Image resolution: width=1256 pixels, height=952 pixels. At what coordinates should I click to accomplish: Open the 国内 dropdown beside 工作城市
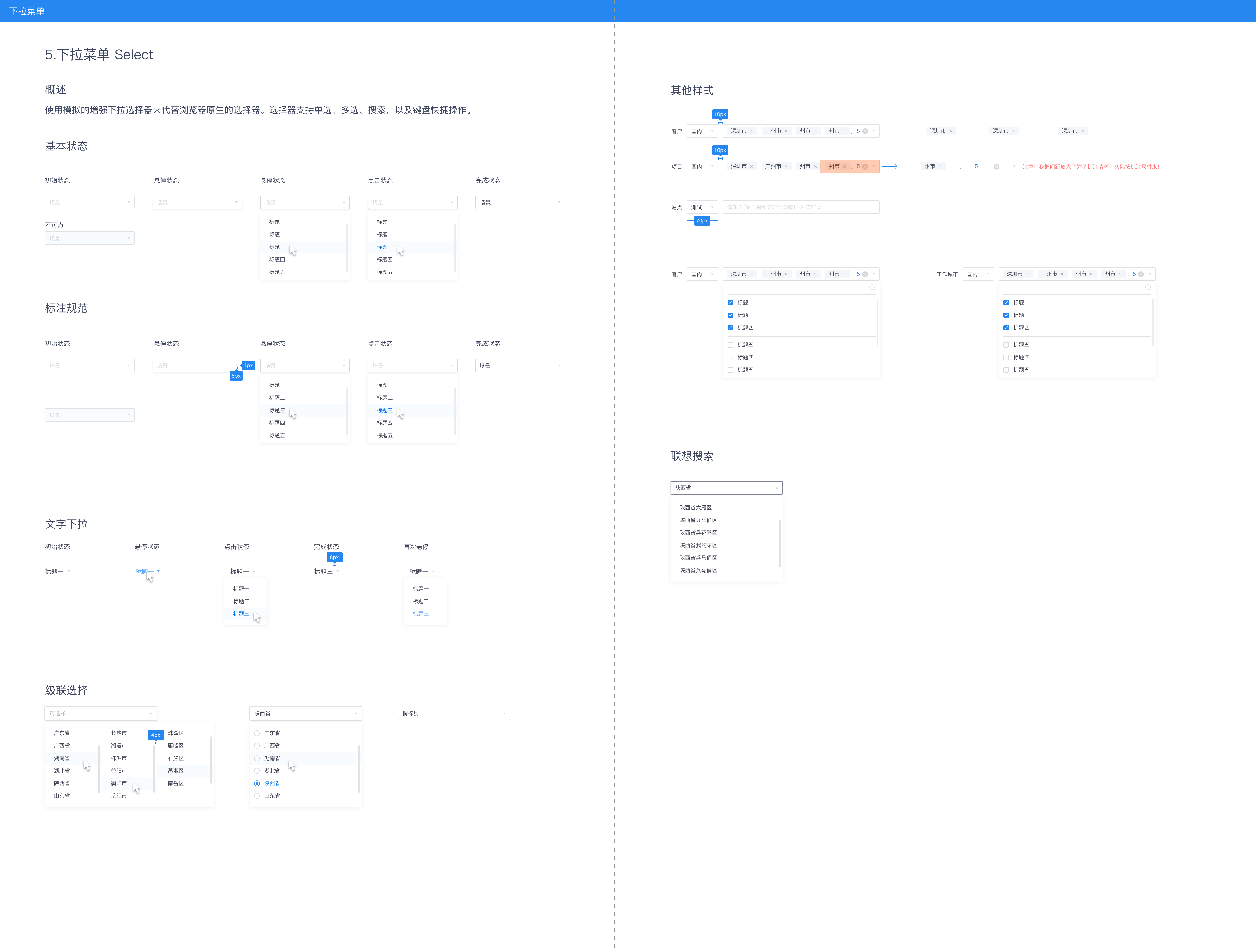point(978,274)
